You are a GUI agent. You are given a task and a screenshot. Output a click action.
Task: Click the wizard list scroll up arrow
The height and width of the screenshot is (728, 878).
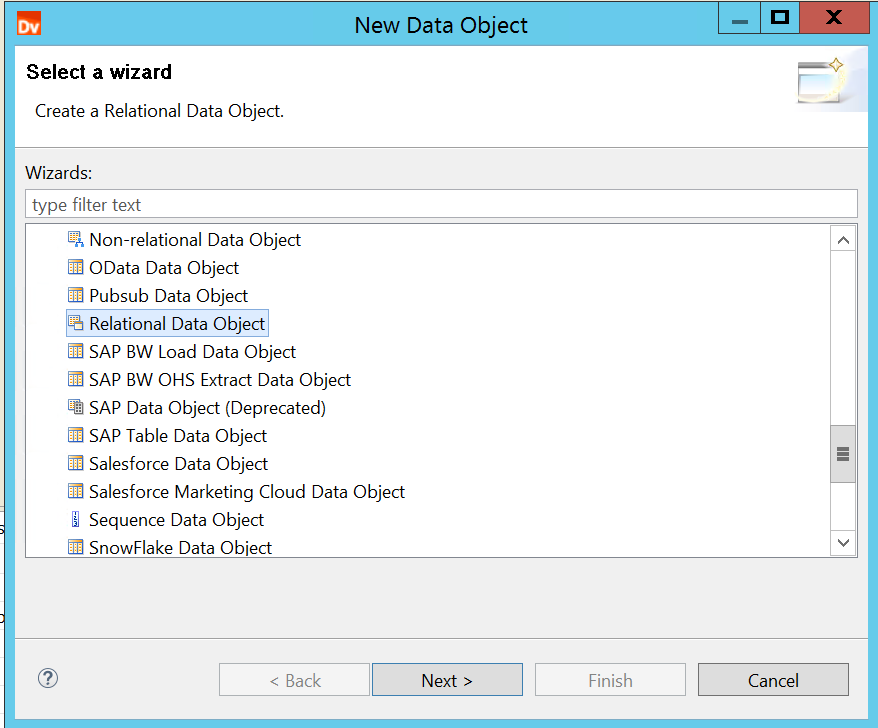[x=843, y=240]
